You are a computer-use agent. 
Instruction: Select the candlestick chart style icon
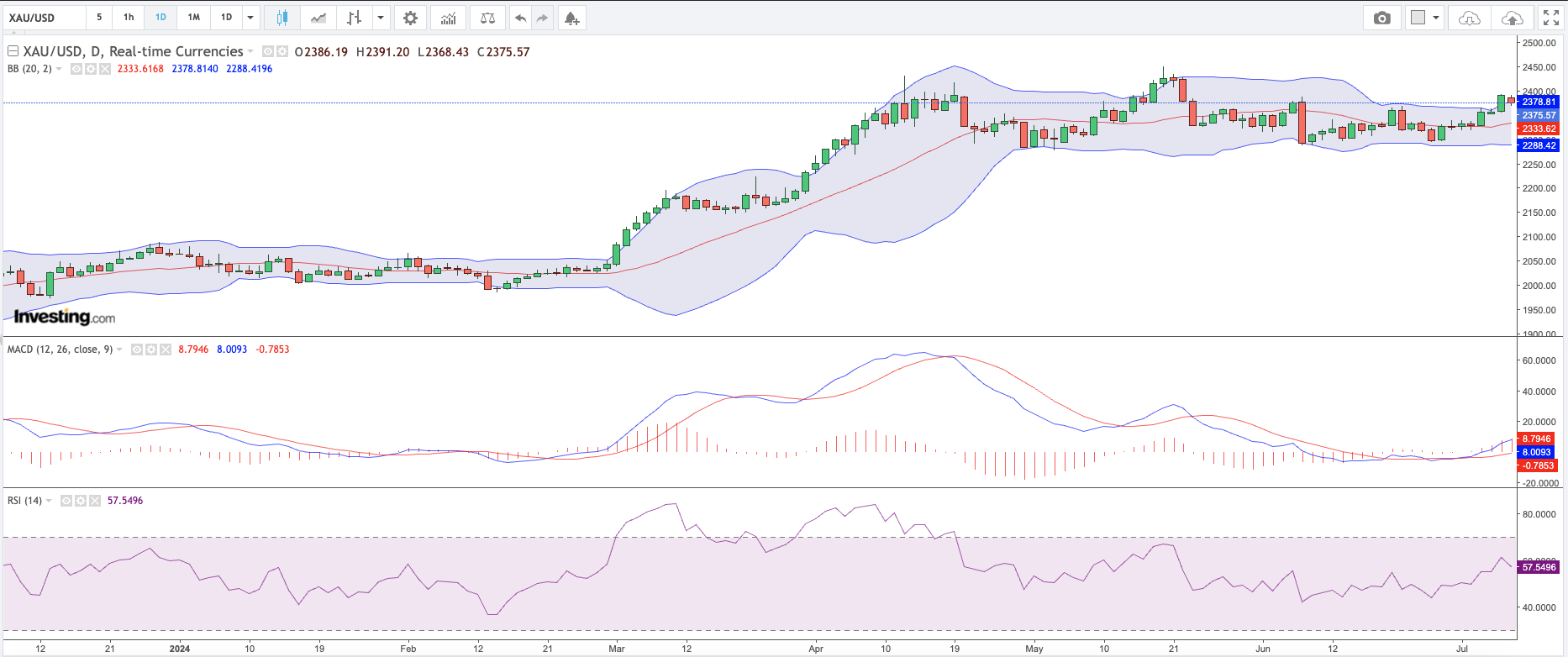point(282,18)
